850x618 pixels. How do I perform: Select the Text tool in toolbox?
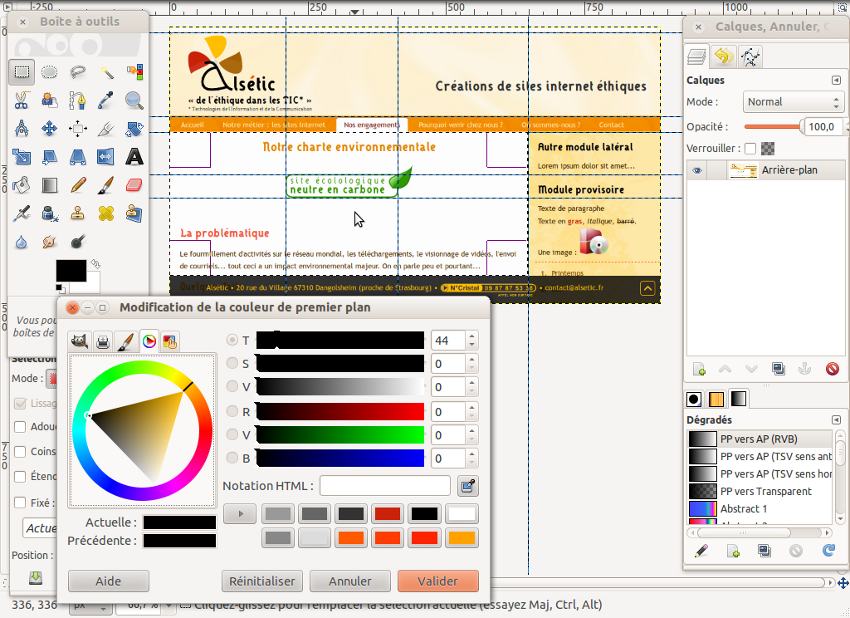click(134, 157)
